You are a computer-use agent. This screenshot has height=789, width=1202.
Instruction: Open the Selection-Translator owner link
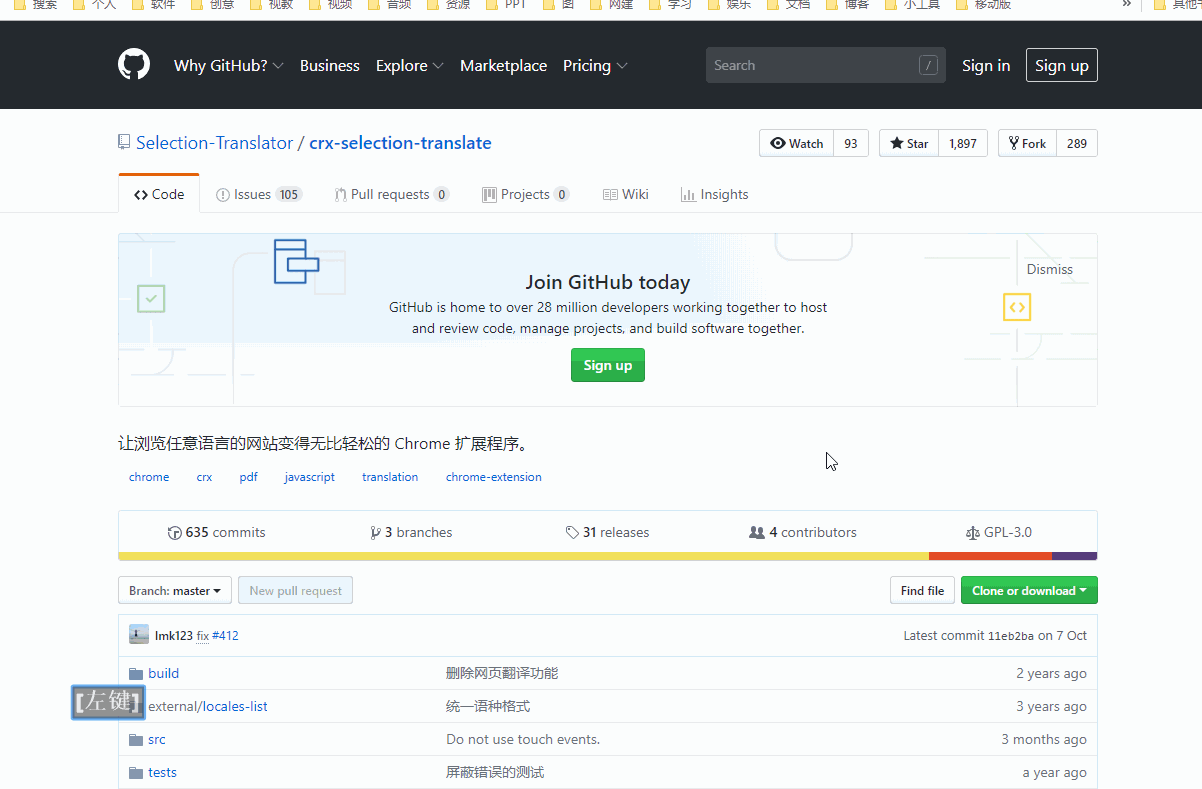(x=215, y=143)
